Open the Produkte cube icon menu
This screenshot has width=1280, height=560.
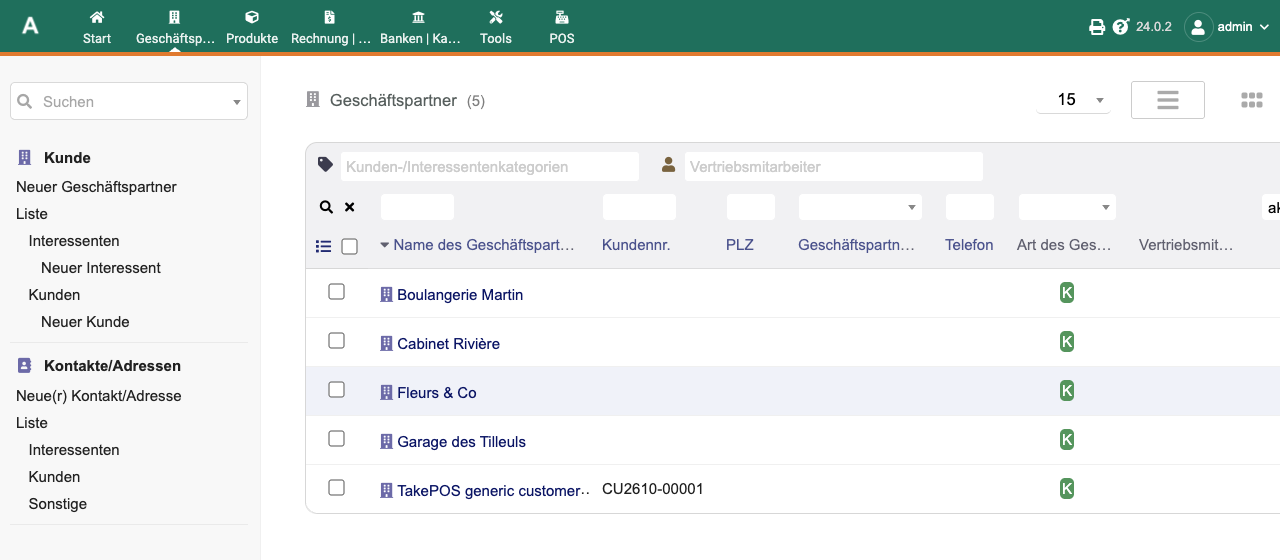(x=252, y=17)
